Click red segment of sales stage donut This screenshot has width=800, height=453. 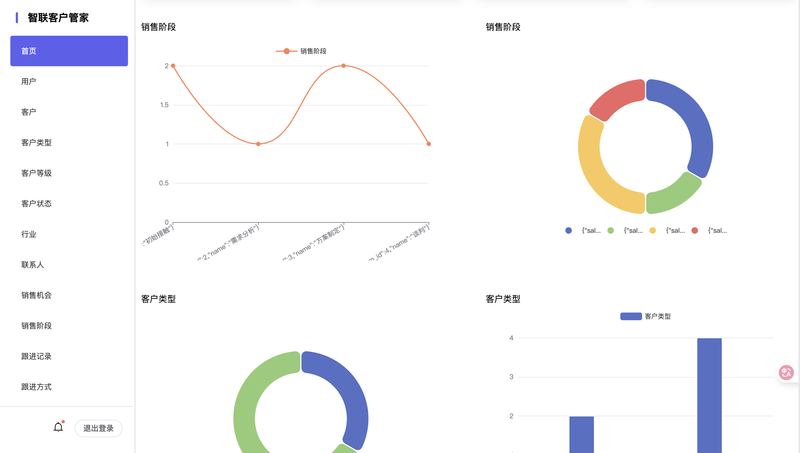(x=619, y=98)
